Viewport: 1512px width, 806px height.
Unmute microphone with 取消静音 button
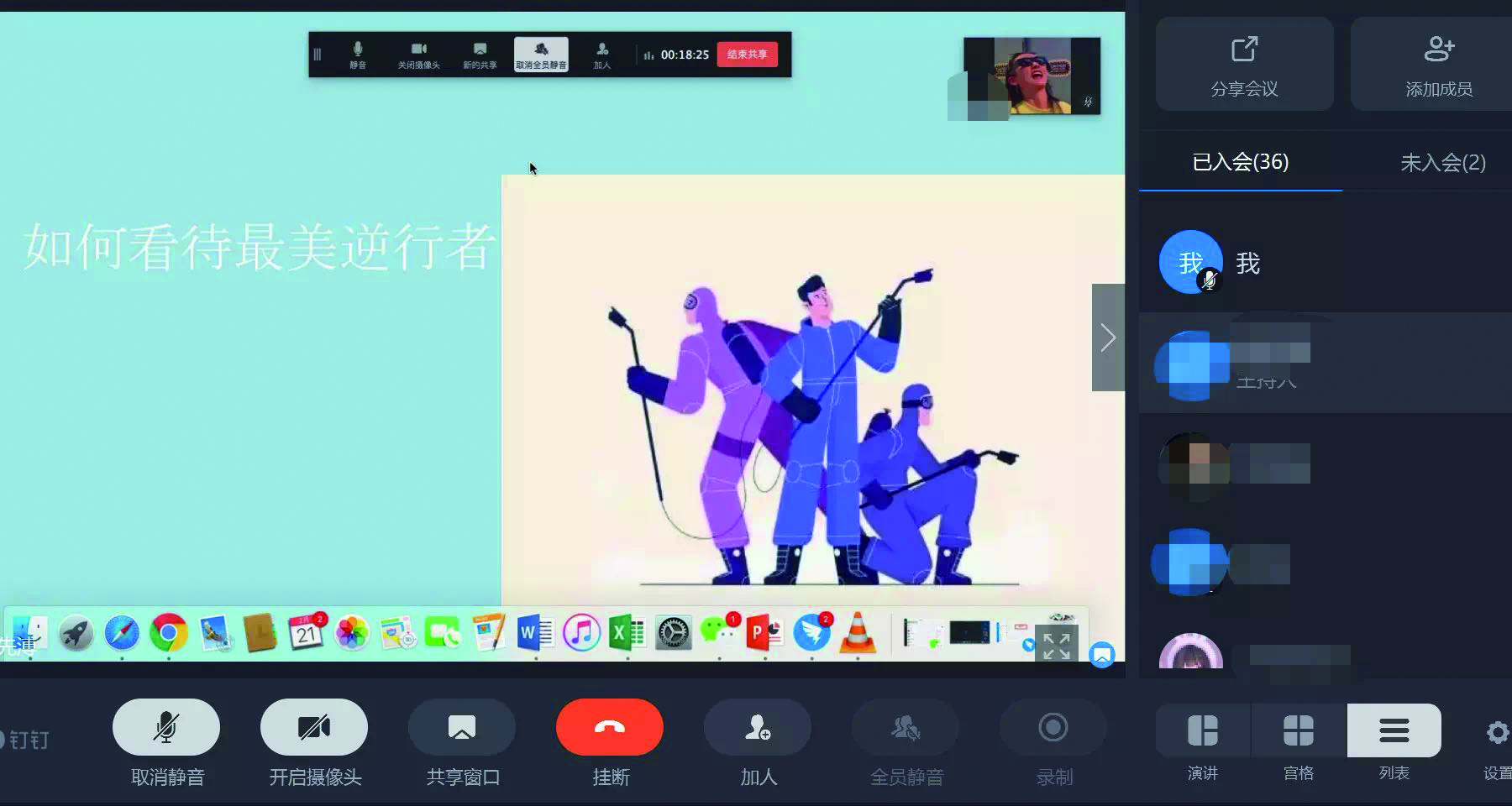tap(166, 727)
